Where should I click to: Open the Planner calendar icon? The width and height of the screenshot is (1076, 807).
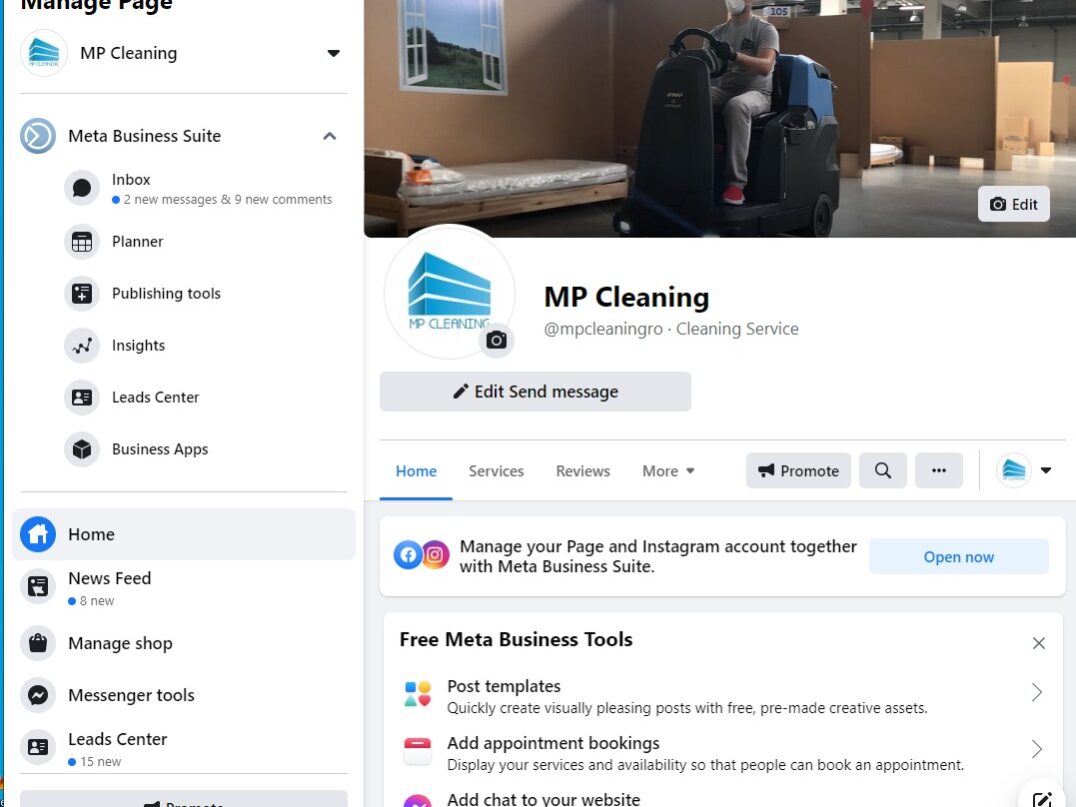pos(82,242)
